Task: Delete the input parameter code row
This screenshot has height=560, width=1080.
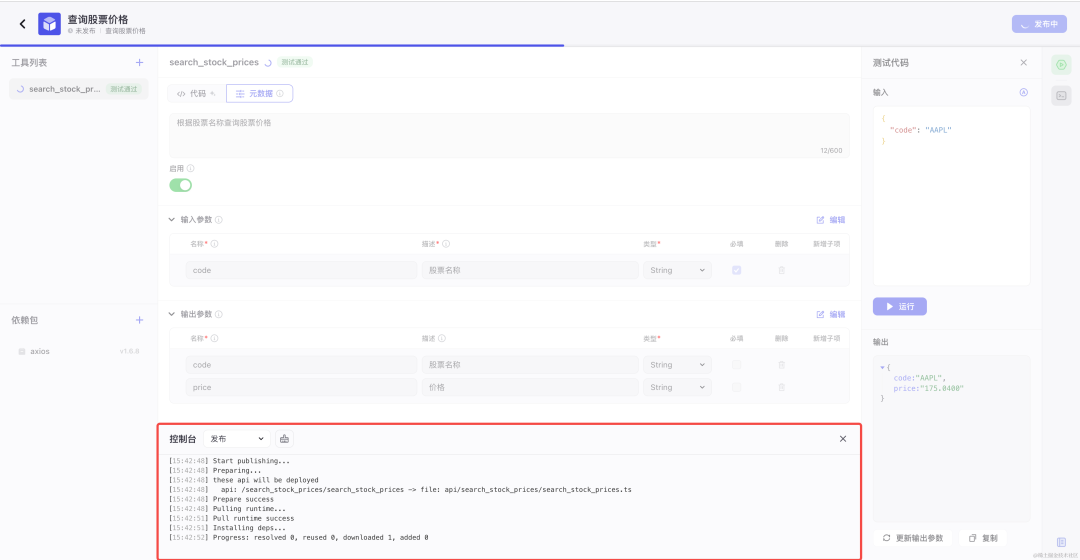Action: [x=781, y=270]
